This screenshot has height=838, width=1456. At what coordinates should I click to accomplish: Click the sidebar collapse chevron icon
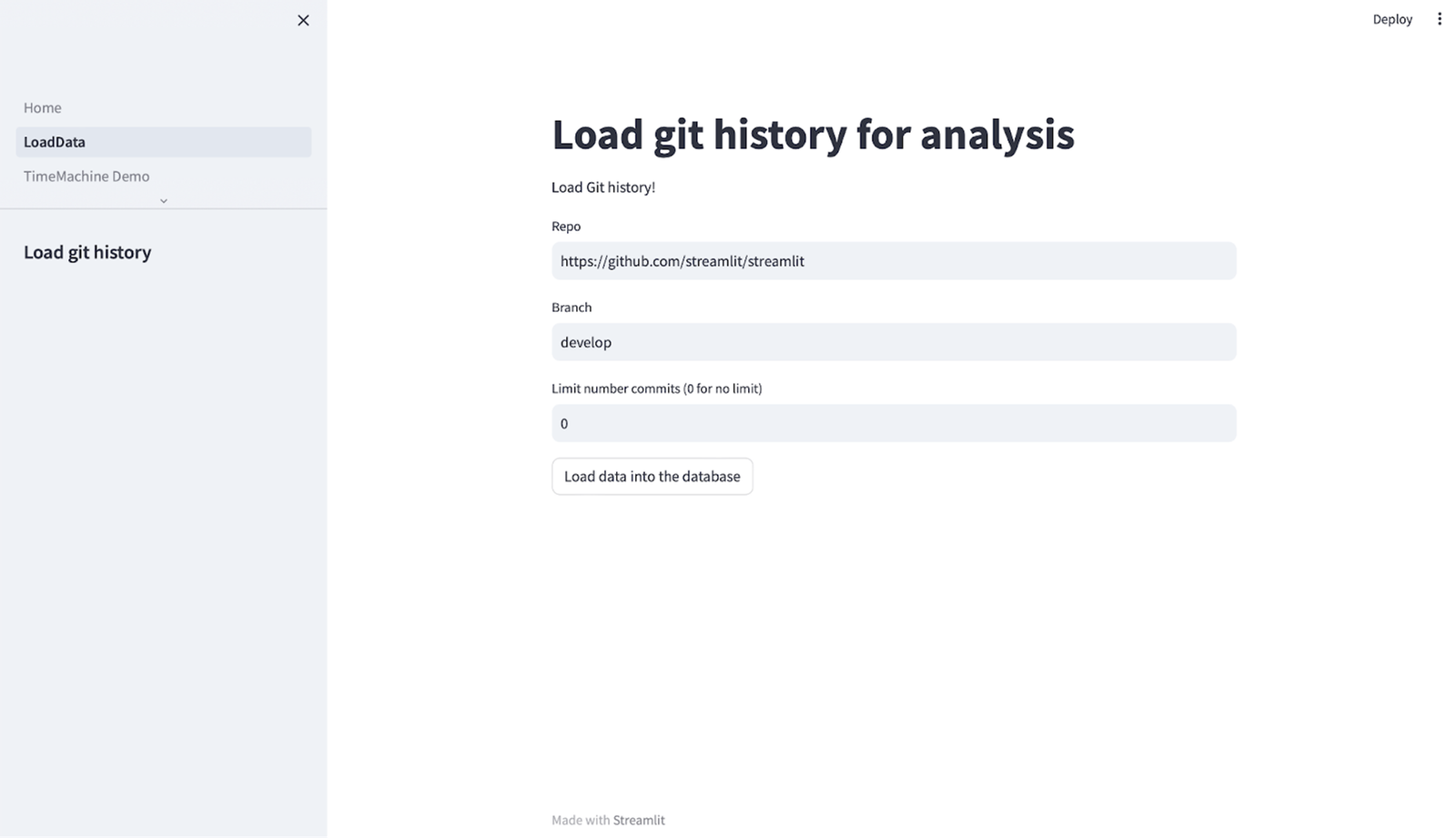click(163, 200)
